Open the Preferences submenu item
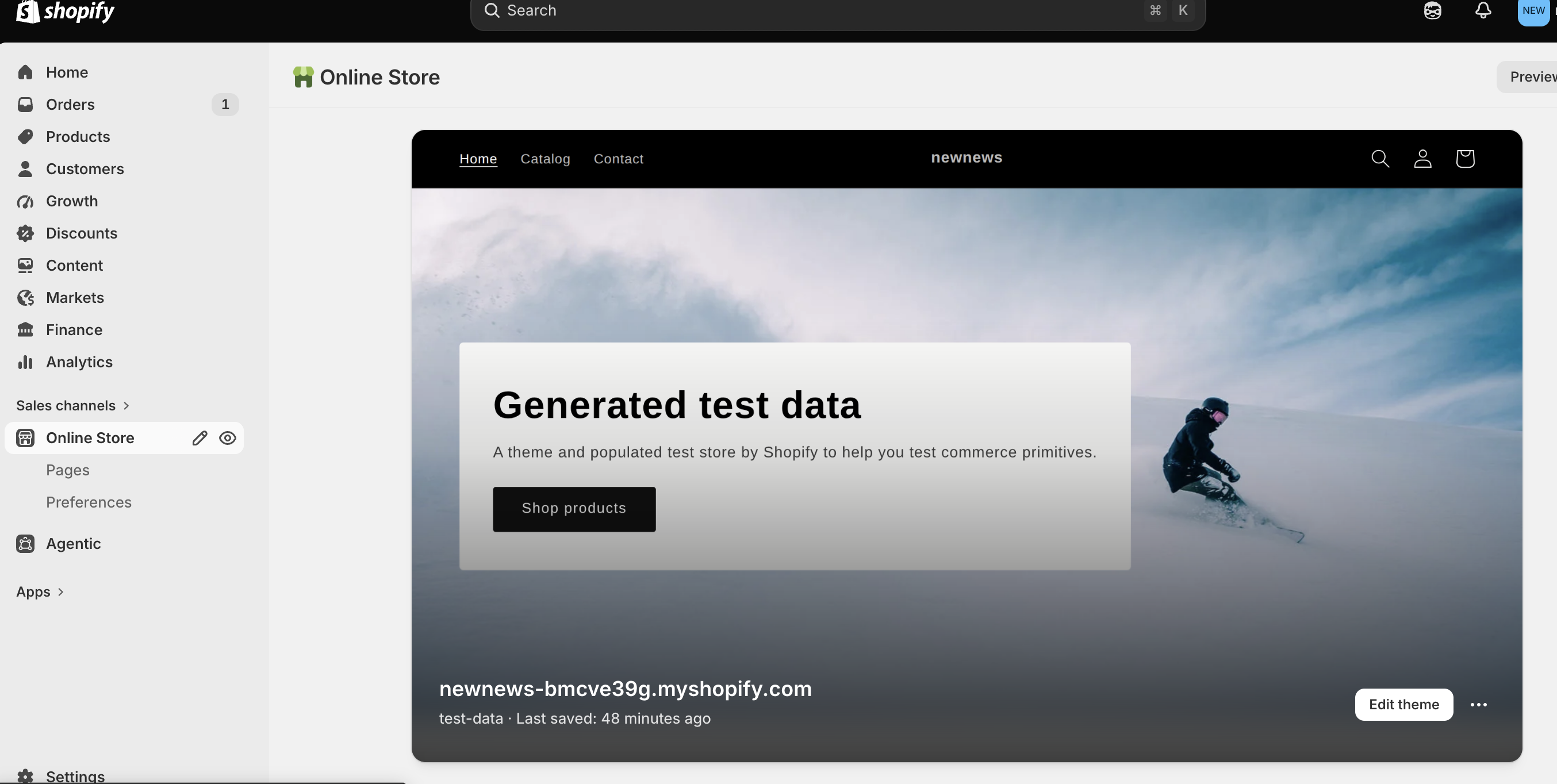 tap(89, 502)
